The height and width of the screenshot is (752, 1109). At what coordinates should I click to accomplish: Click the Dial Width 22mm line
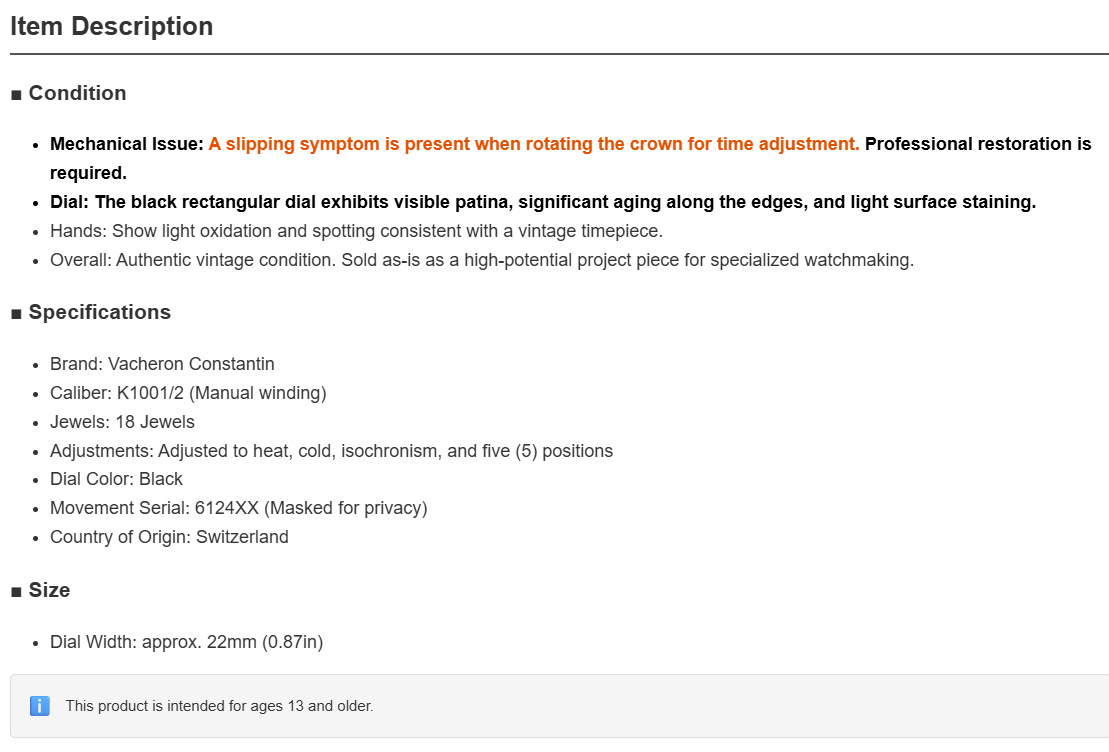(x=187, y=642)
